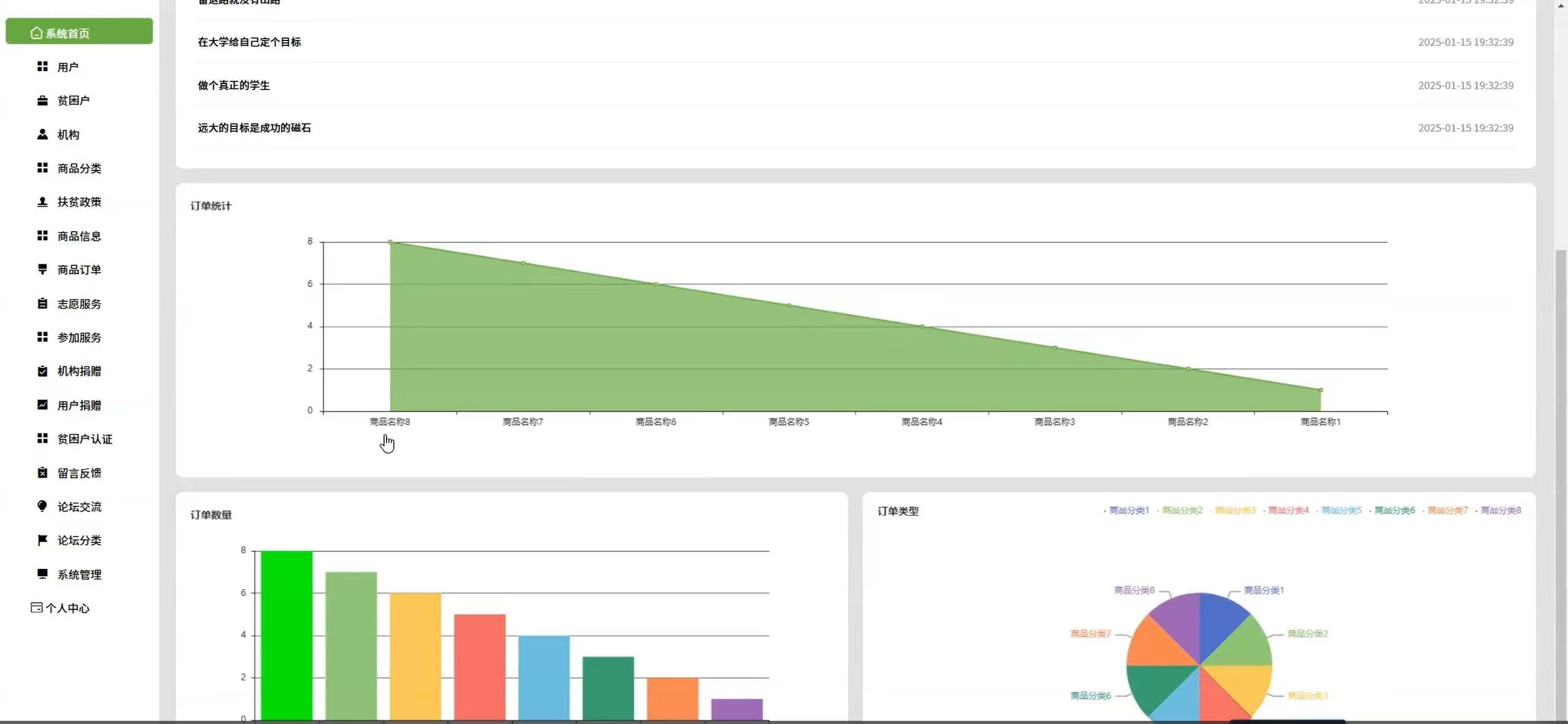Open the notice 在大学给自己定个目标
This screenshot has width=1568, height=724.
coord(249,42)
